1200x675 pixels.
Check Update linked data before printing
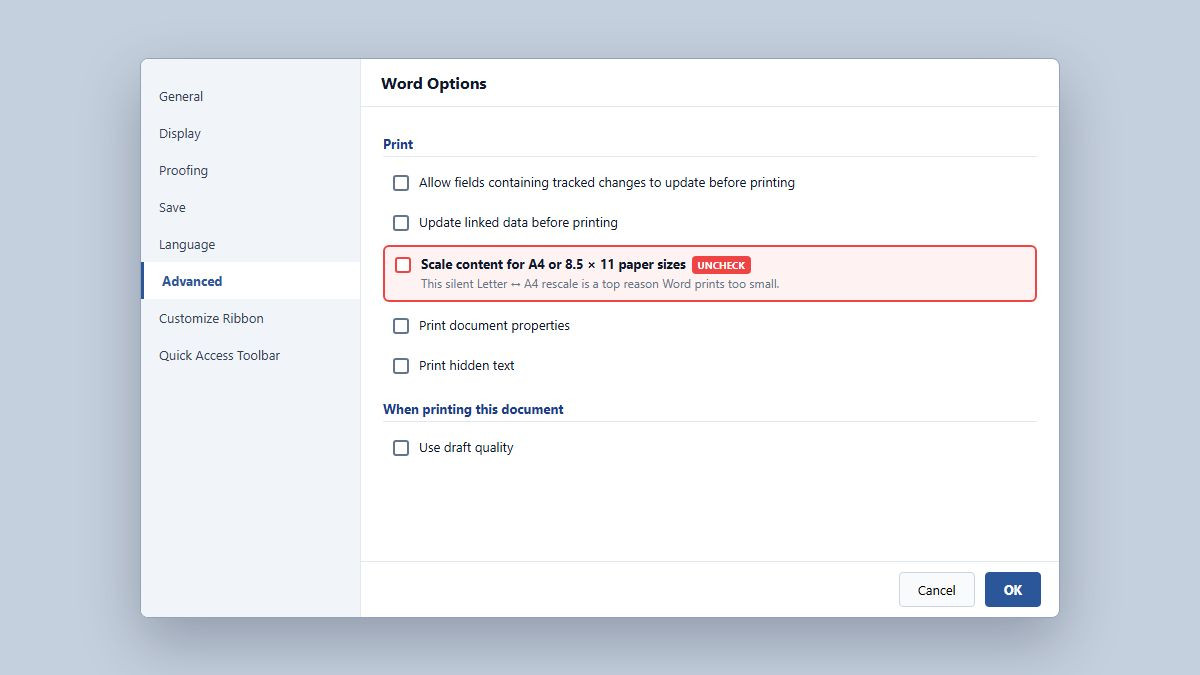coord(401,223)
